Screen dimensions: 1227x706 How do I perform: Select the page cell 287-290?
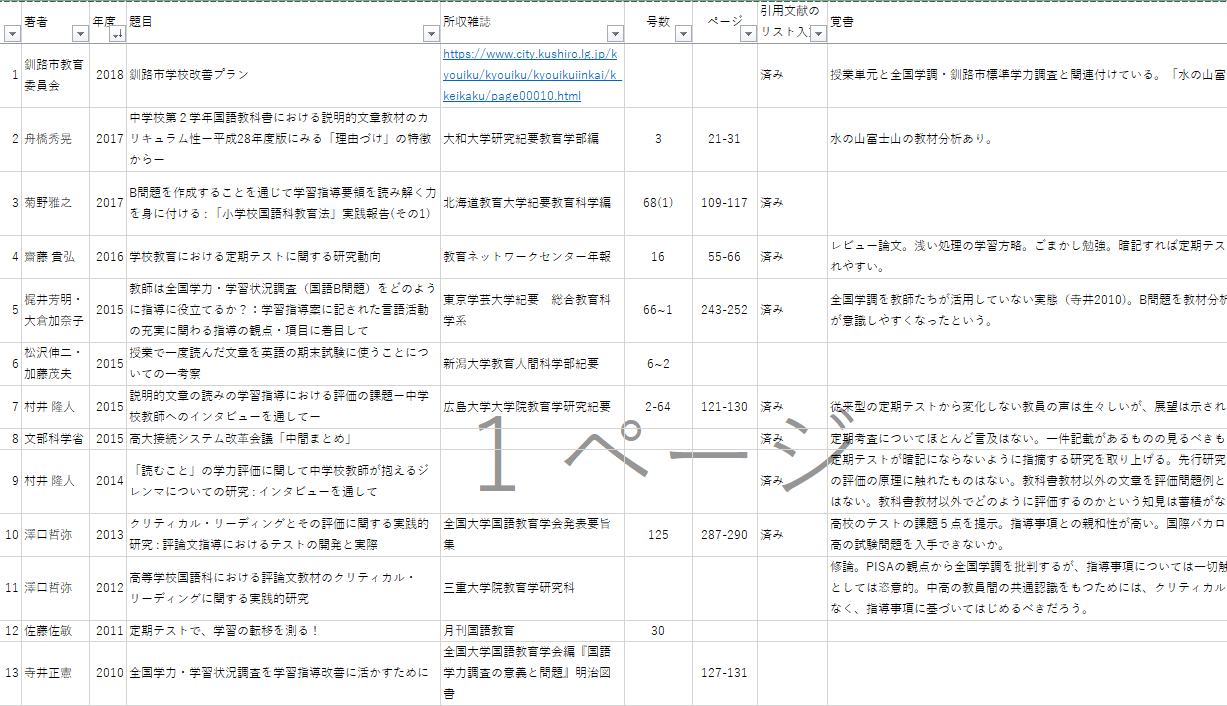point(725,535)
